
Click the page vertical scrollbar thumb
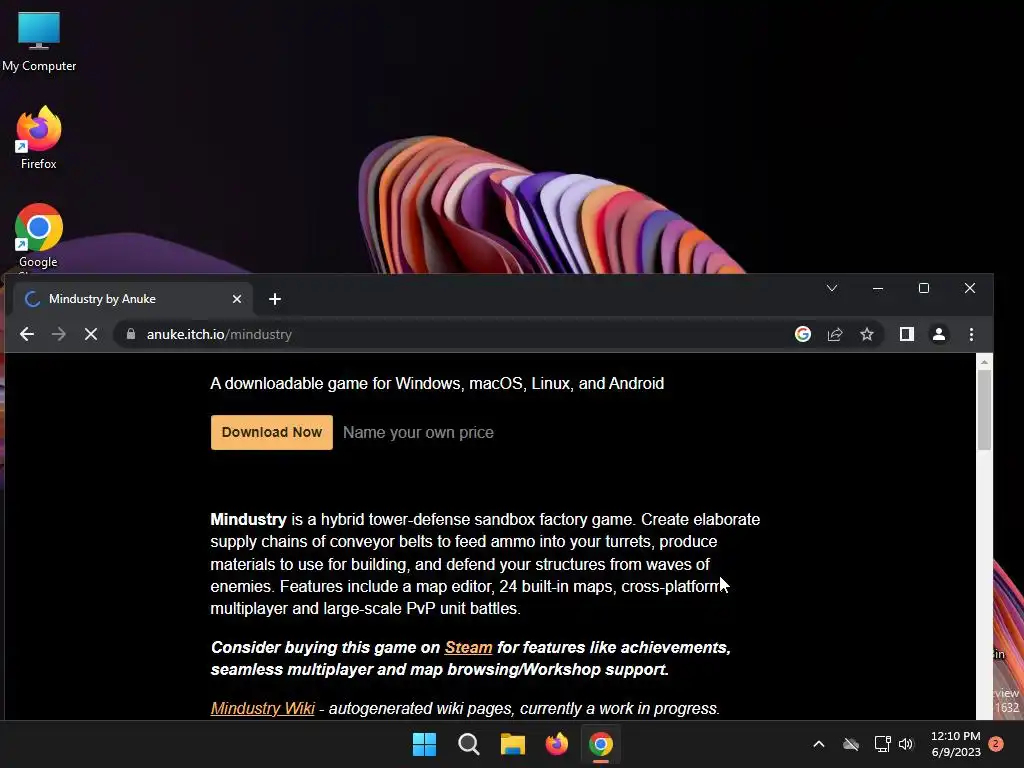984,410
